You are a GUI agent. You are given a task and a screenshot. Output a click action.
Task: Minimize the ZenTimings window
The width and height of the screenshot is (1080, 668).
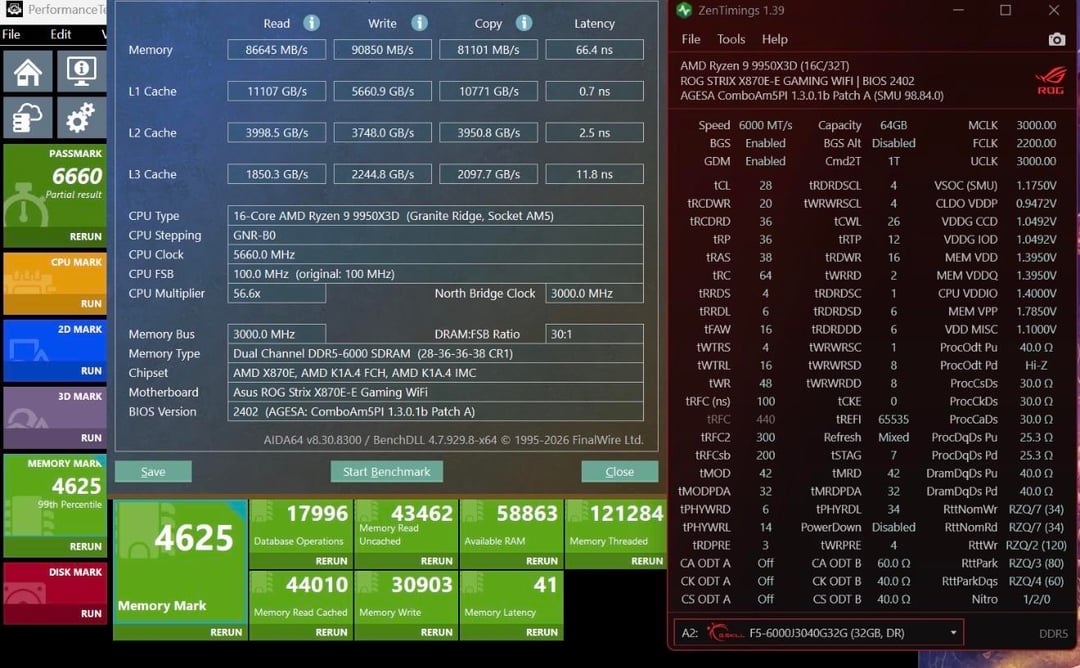point(959,10)
